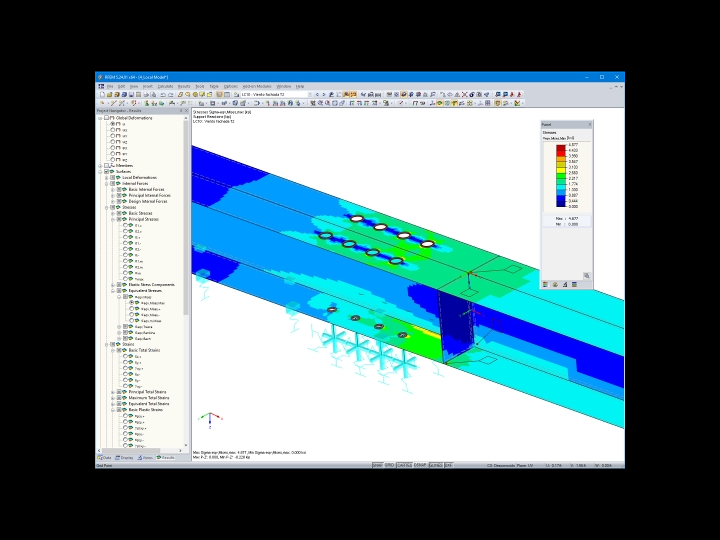Toggle the Local Deformations checkbox
Image resolution: width=720 pixels, height=540 pixels.
[x=112, y=178]
